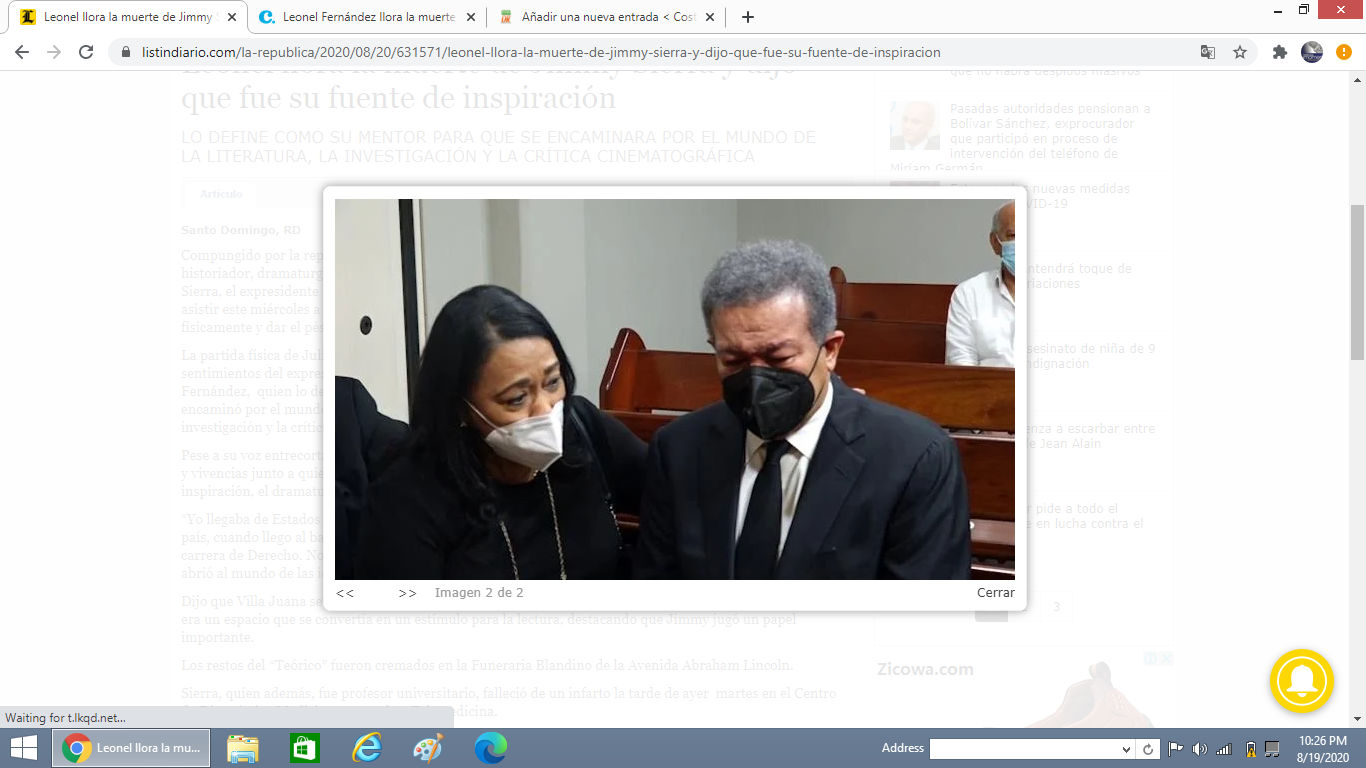This screenshot has width=1366, height=768.
Task: Open the Chrome profile avatar
Action: 1311,52
